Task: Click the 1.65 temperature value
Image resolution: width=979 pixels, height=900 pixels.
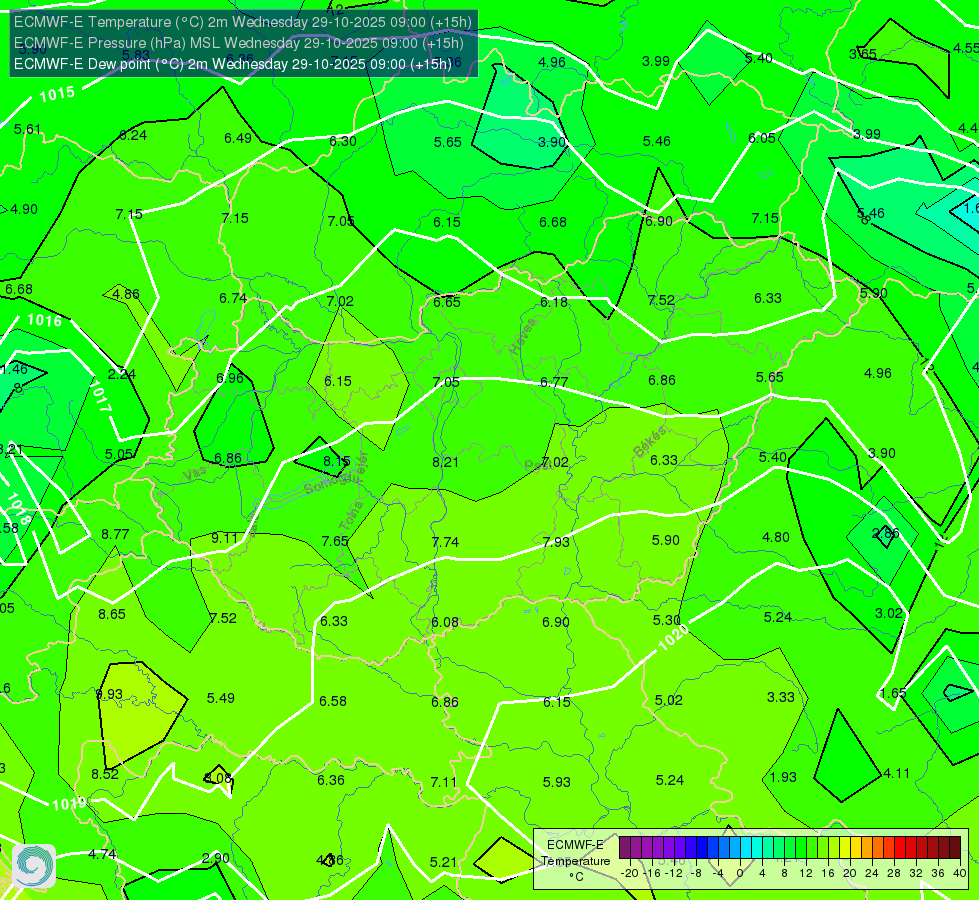Action: click(x=893, y=693)
